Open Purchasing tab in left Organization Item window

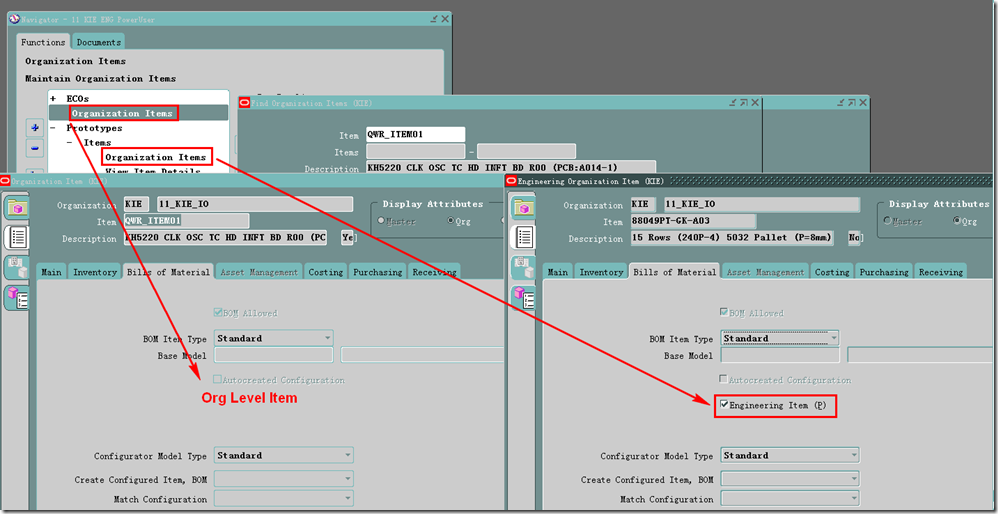click(377, 272)
